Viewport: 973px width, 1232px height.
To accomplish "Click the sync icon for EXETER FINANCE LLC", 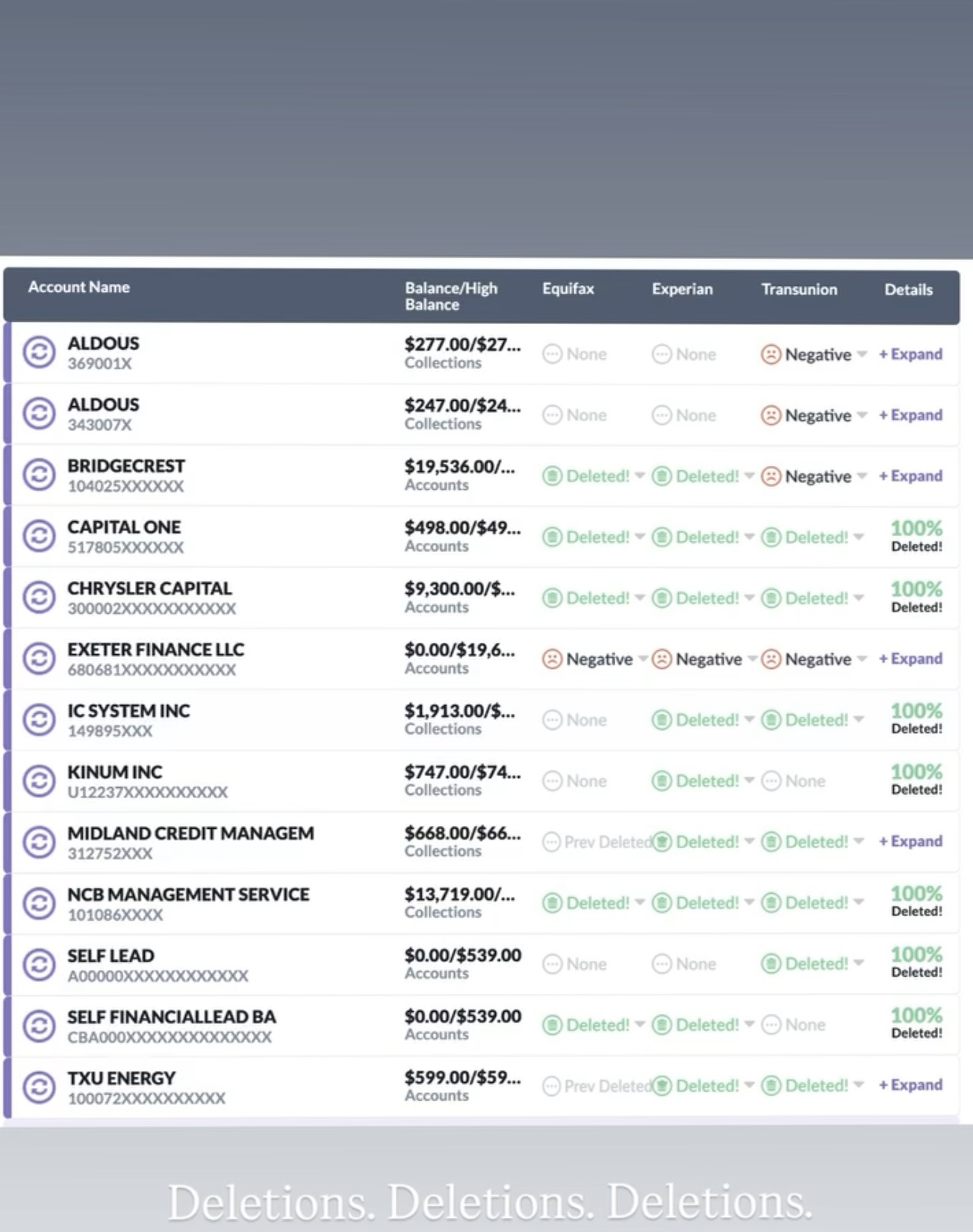I will pos(39,659).
